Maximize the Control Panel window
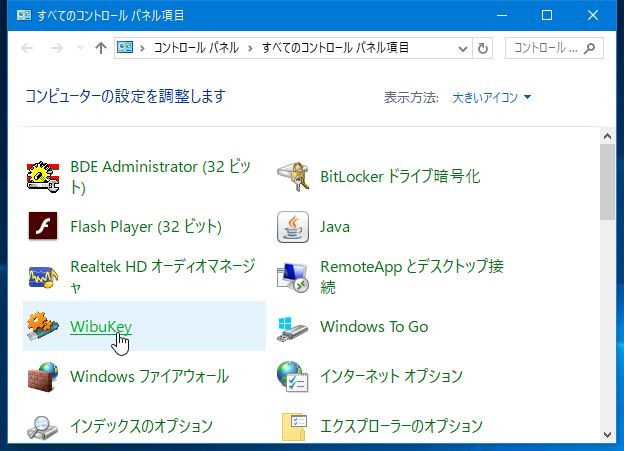Viewport: 624px width, 451px height. (x=547, y=15)
